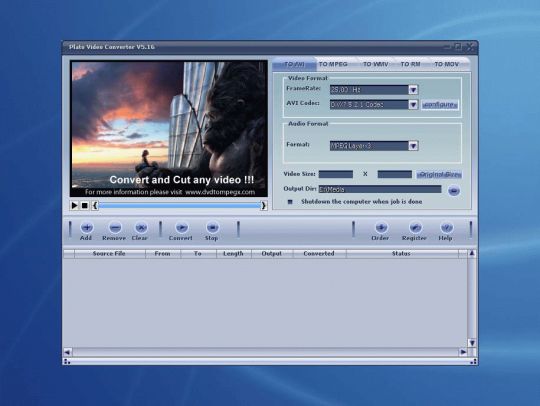Click the From column header
Viewport: 540px width, 406px height.
[163, 254]
